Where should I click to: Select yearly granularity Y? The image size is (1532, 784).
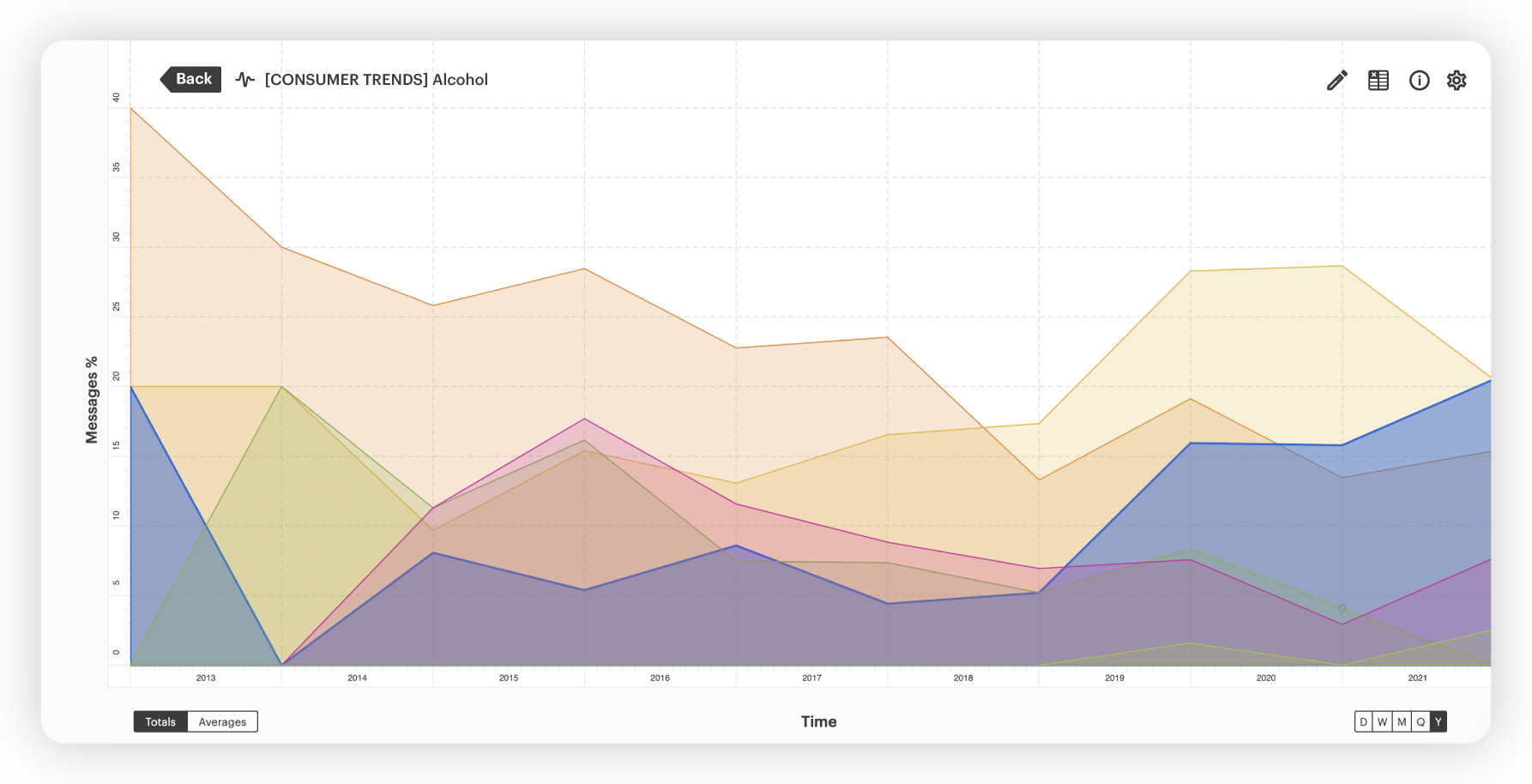[1439, 721]
